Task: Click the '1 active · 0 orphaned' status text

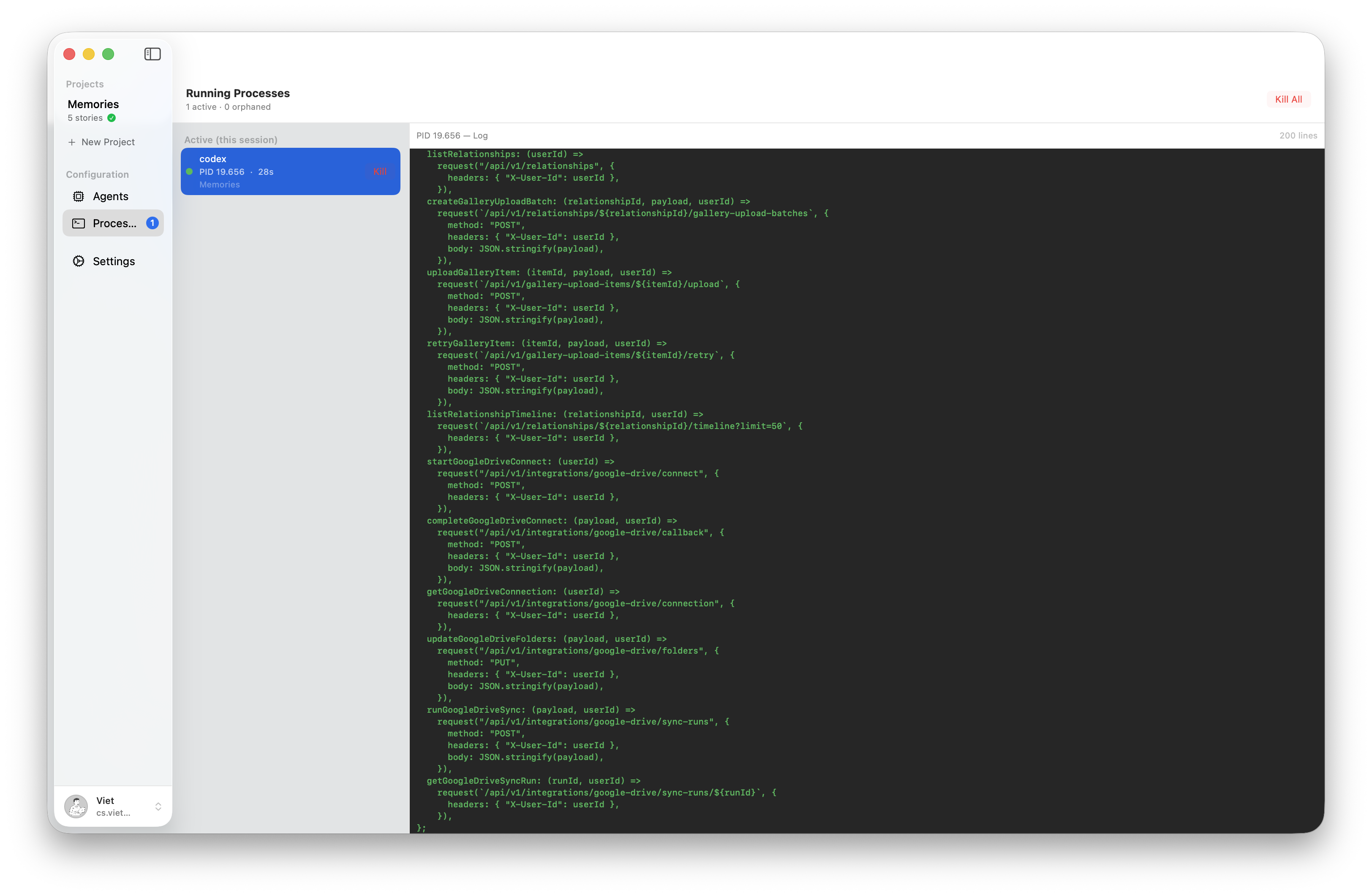Action: coord(228,107)
